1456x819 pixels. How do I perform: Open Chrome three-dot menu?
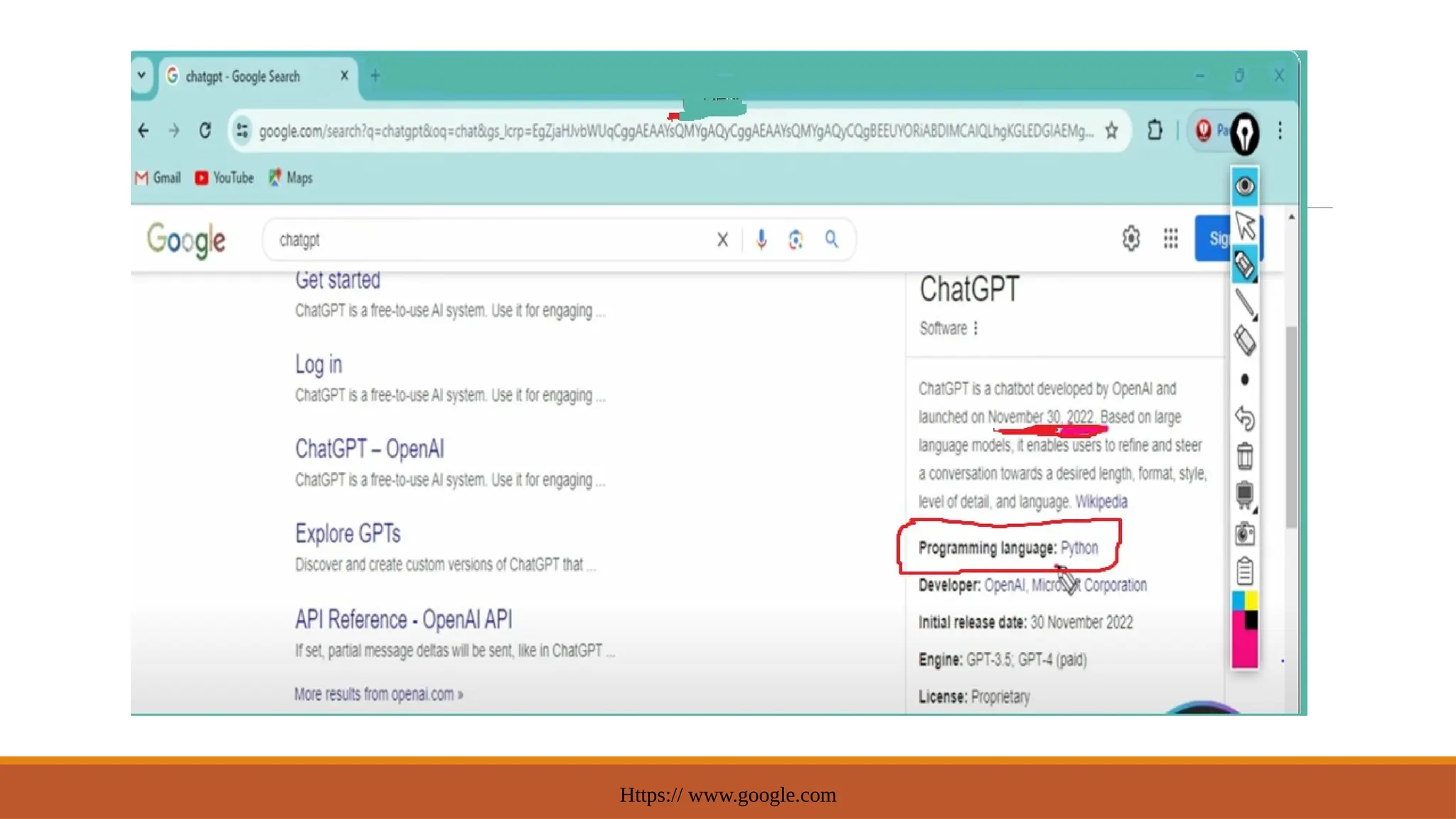click(1280, 131)
